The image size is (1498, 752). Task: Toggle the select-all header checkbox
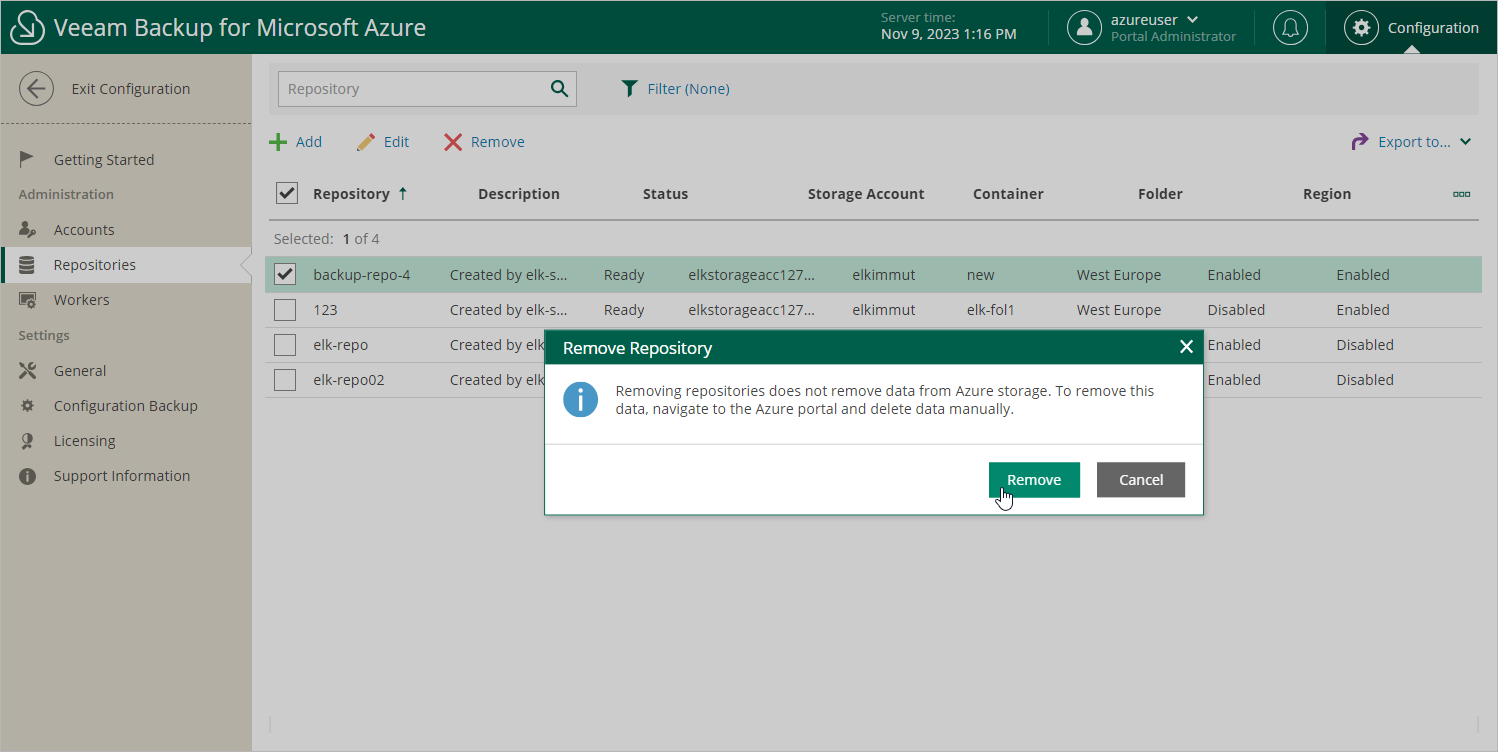287,193
